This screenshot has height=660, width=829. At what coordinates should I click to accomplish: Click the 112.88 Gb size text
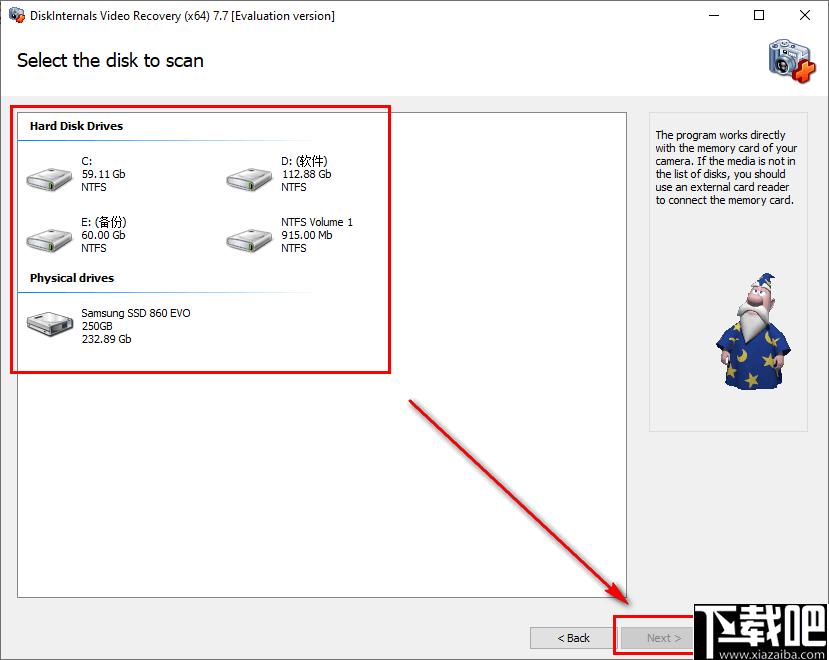(x=306, y=174)
